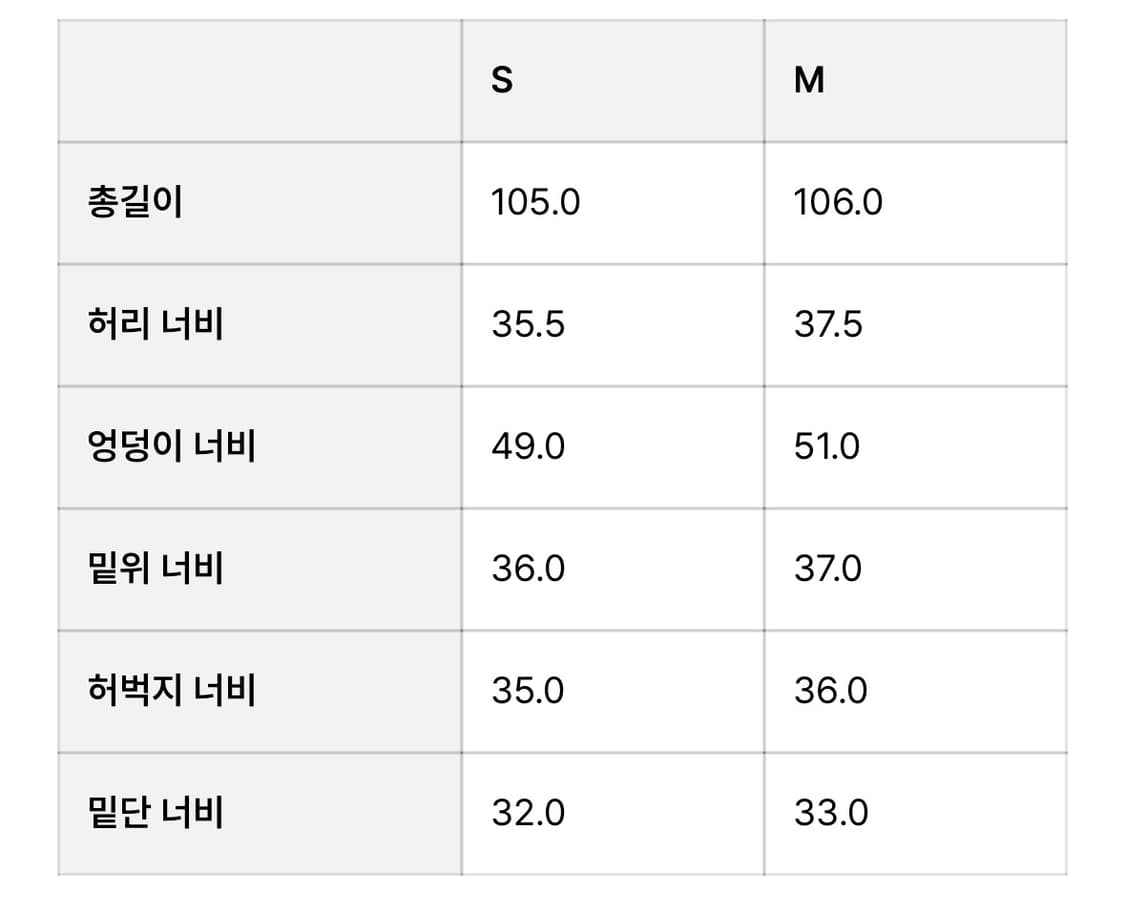This screenshot has width=1125, height=911.
Task: Click the S size column header
Action: pyautogui.click(x=502, y=81)
